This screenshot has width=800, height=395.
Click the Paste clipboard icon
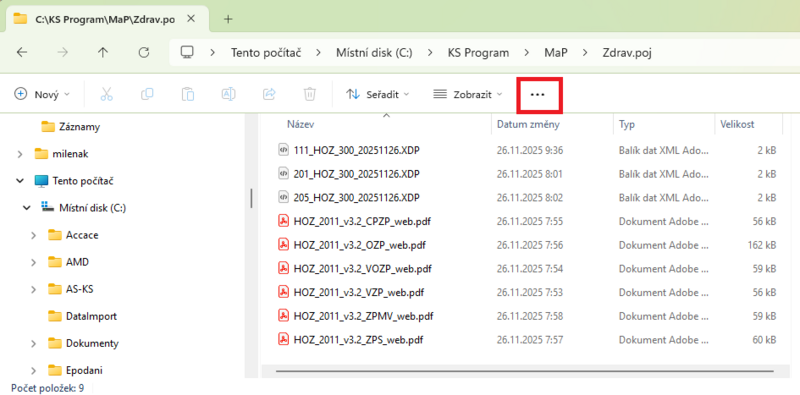click(x=188, y=94)
